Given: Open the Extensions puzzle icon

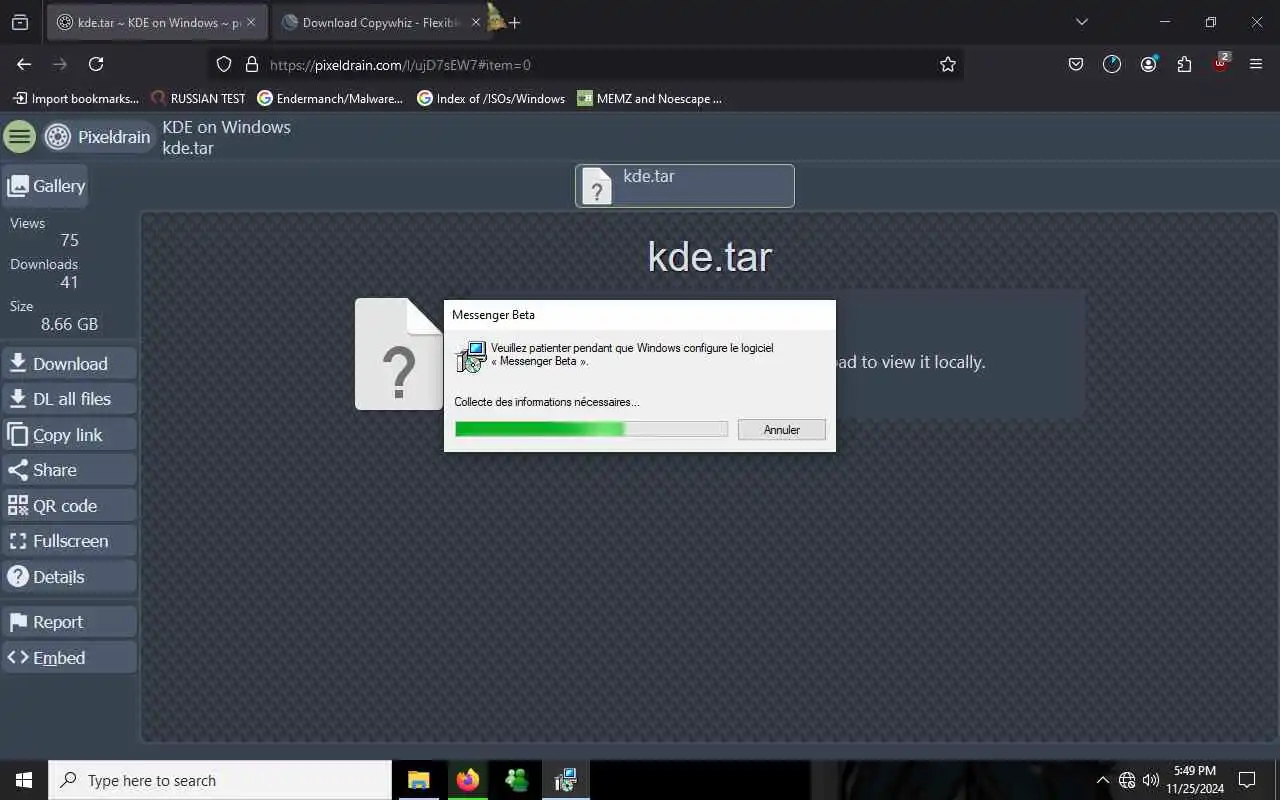Looking at the screenshot, I should tap(1184, 64).
